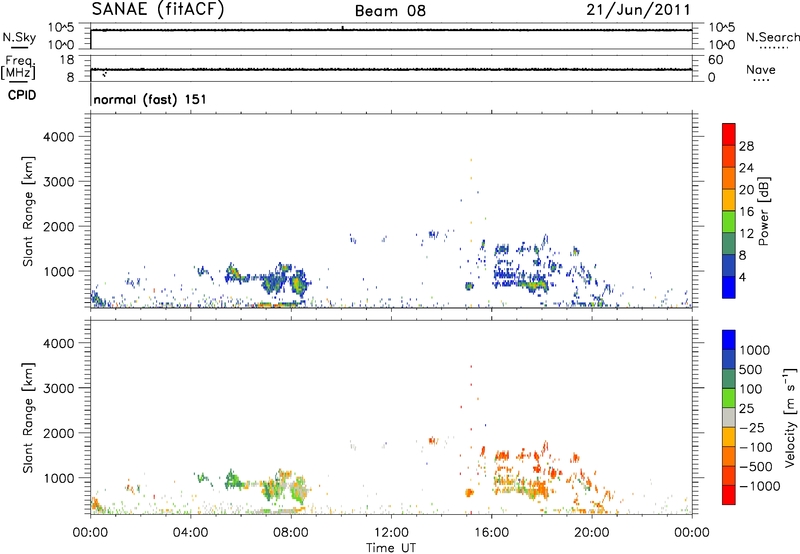The width and height of the screenshot is (800, 554).
Task: Click the date 21/Jun/2011
Action: click(x=638, y=10)
